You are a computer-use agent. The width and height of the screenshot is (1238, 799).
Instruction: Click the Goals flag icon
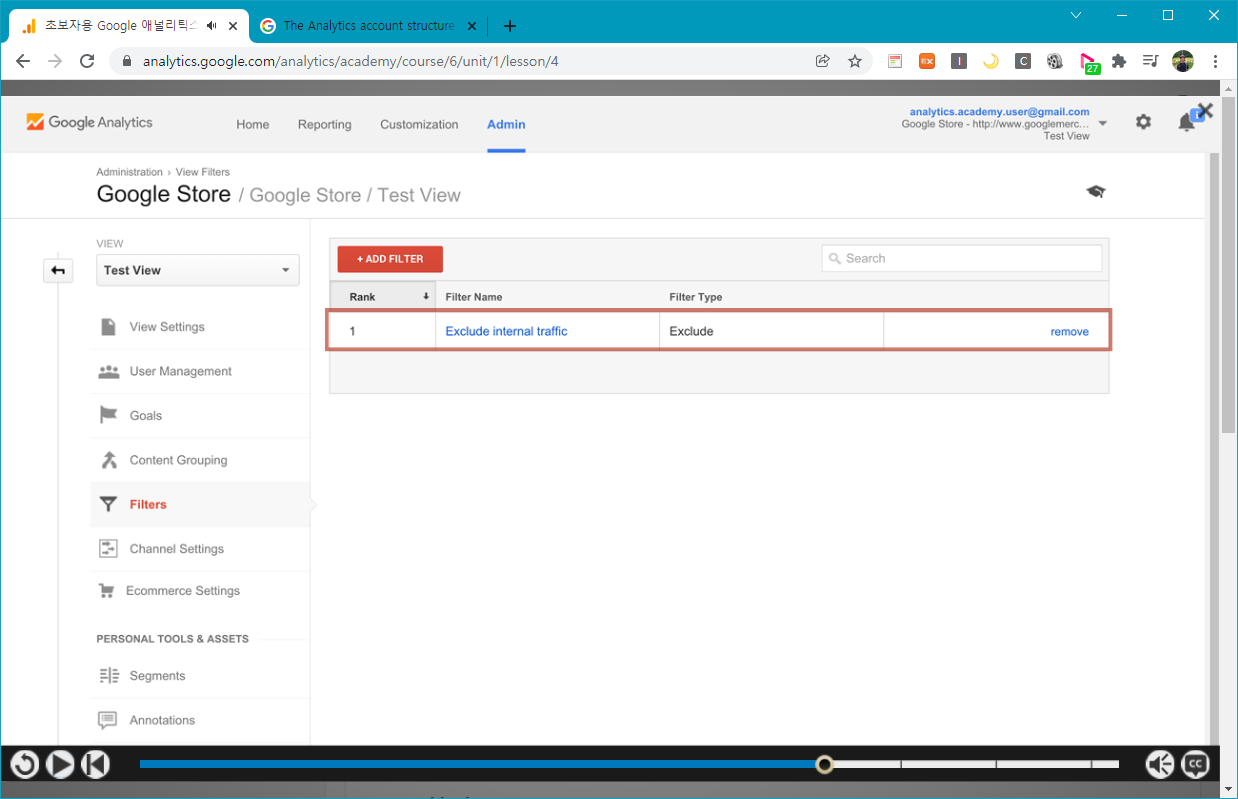click(108, 415)
